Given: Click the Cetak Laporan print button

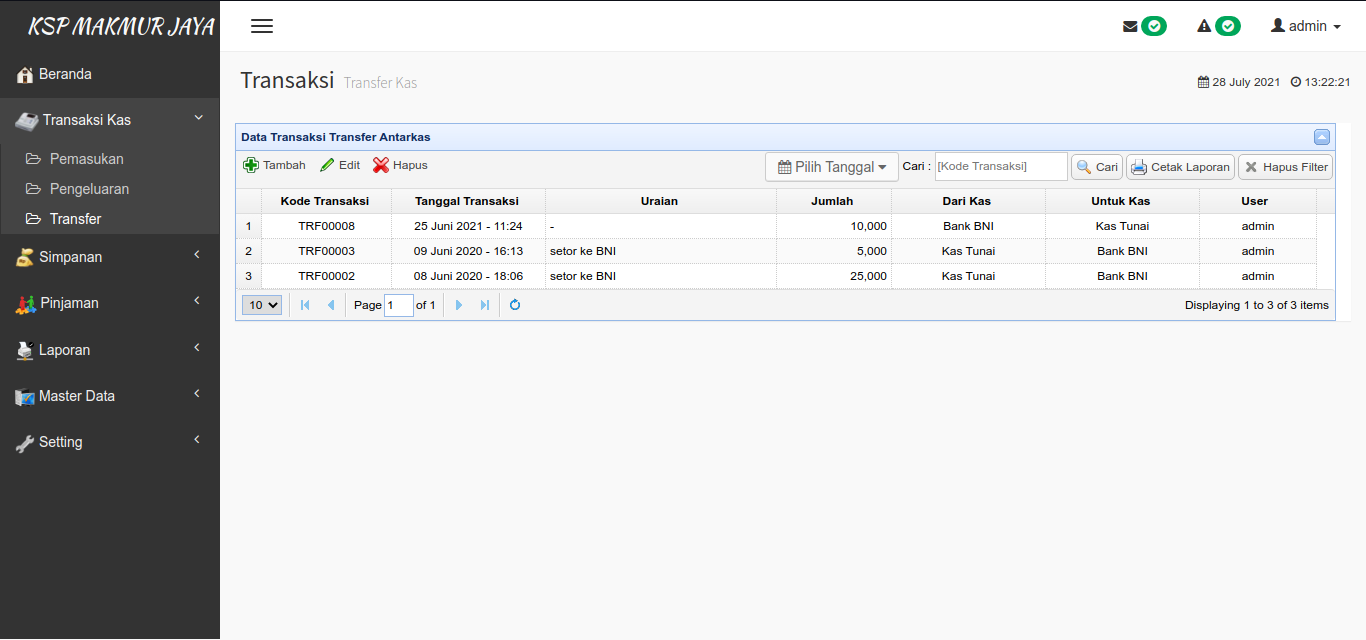Looking at the screenshot, I should click(x=1180, y=167).
